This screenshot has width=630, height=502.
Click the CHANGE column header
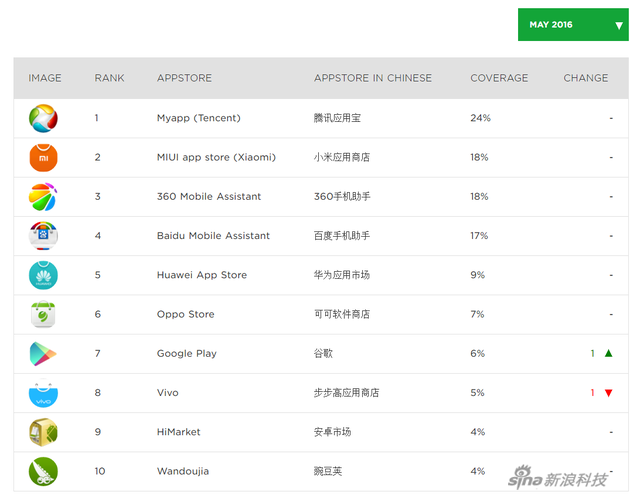[x=586, y=78]
